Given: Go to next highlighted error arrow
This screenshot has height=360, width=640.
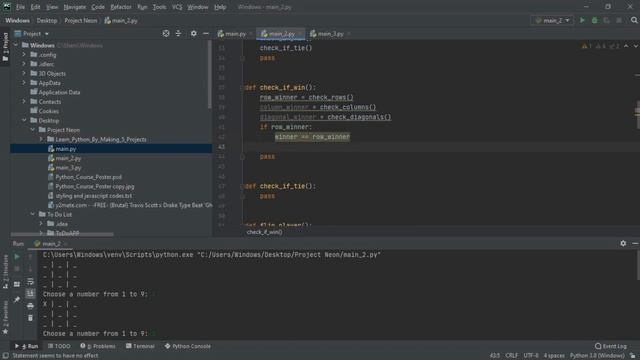Looking at the screenshot, I should coord(635,46).
